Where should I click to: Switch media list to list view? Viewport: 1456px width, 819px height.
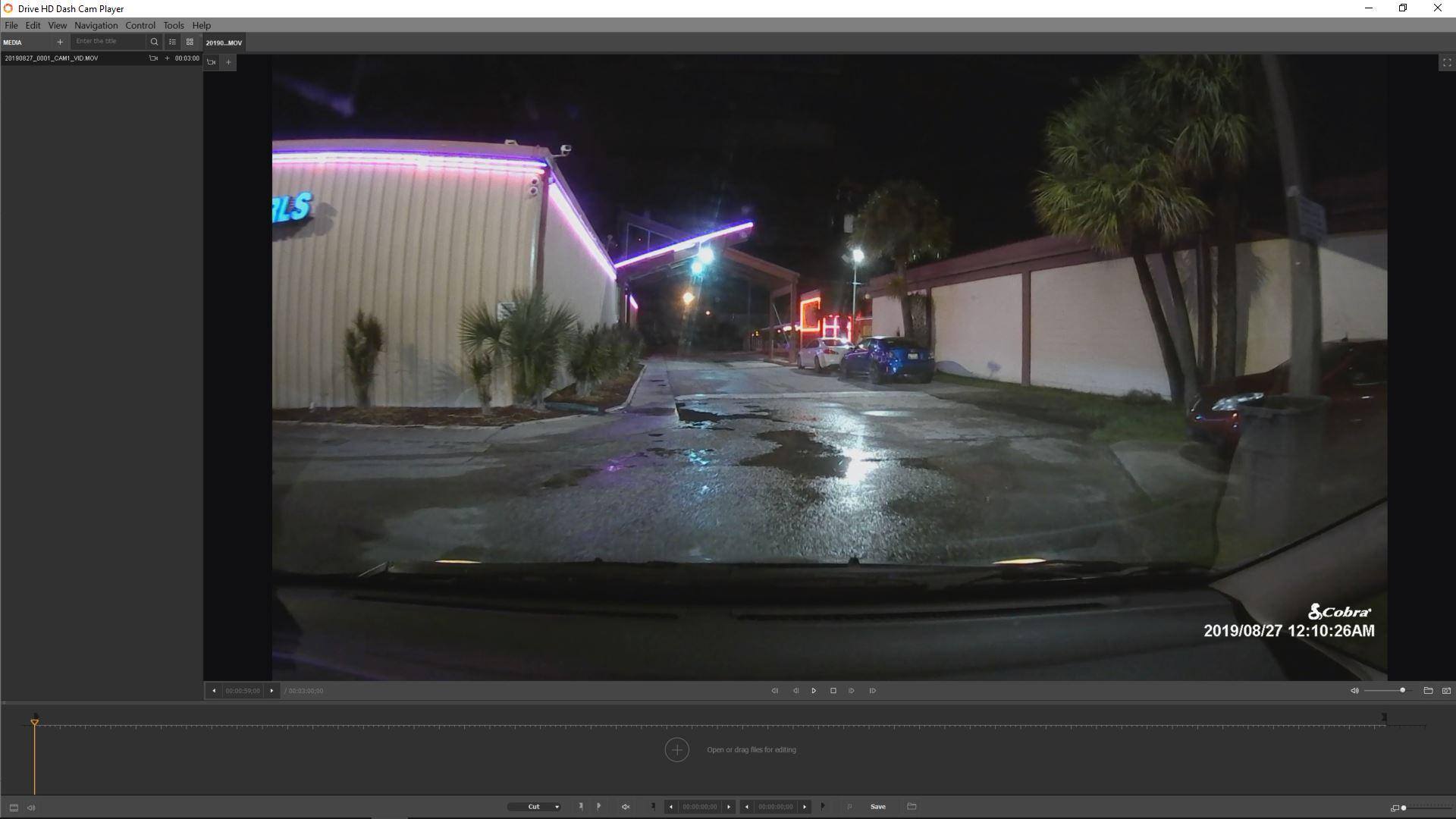(172, 42)
